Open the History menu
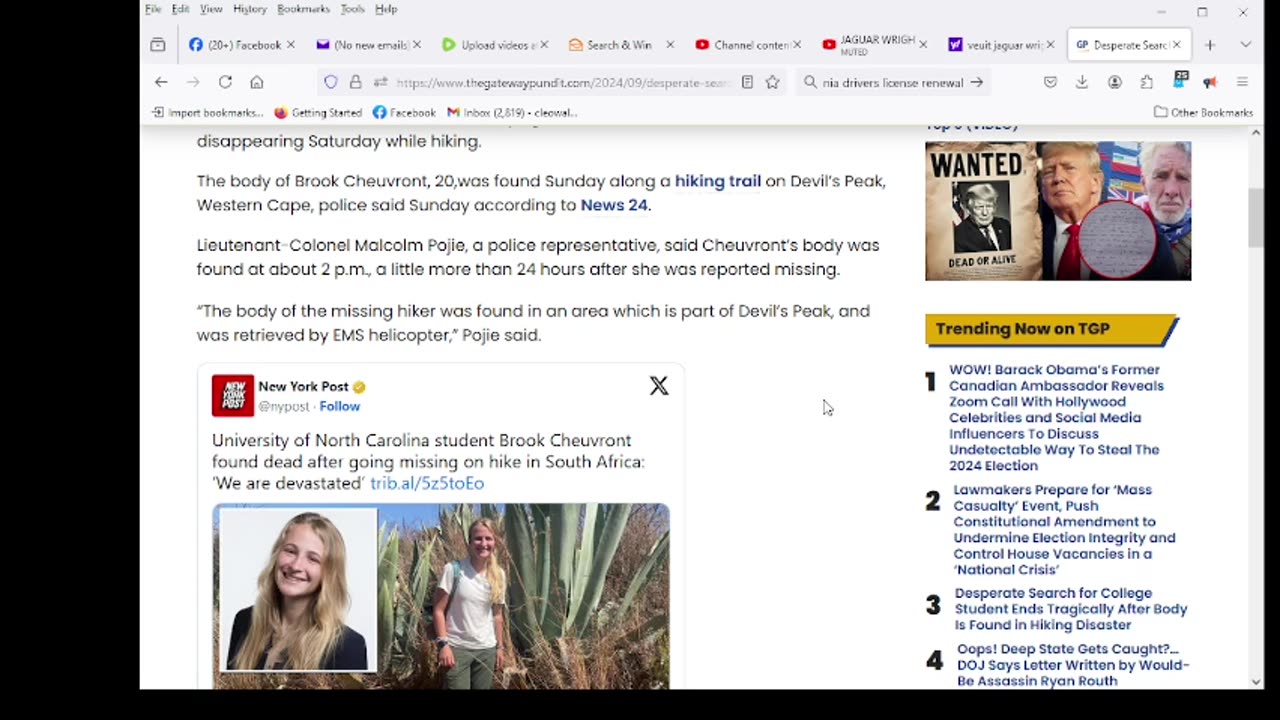This screenshot has height=720, width=1280. (250, 9)
